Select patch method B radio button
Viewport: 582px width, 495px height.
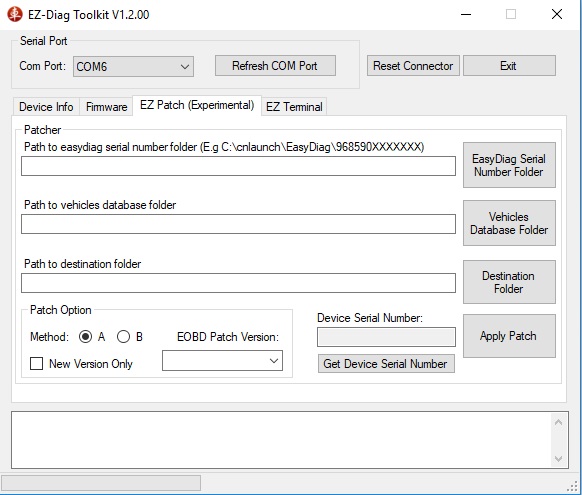click(123, 337)
